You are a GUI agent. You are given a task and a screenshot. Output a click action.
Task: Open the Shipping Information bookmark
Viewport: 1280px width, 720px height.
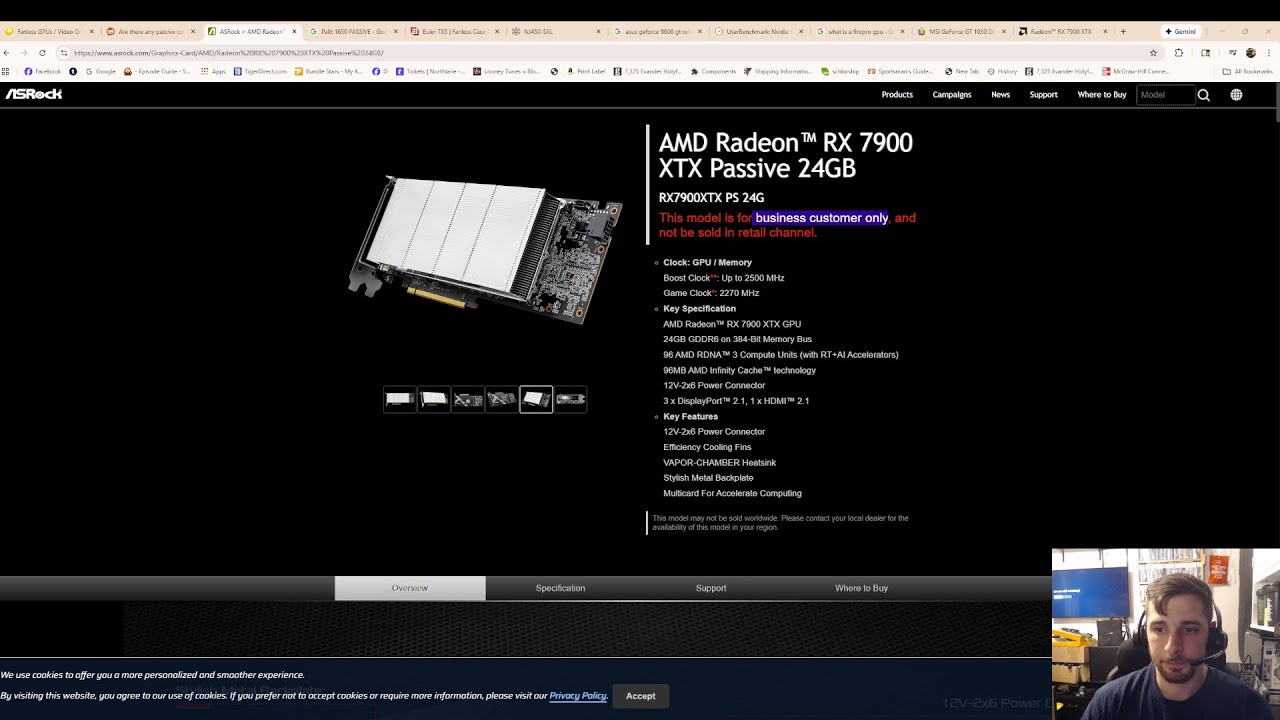pos(778,71)
